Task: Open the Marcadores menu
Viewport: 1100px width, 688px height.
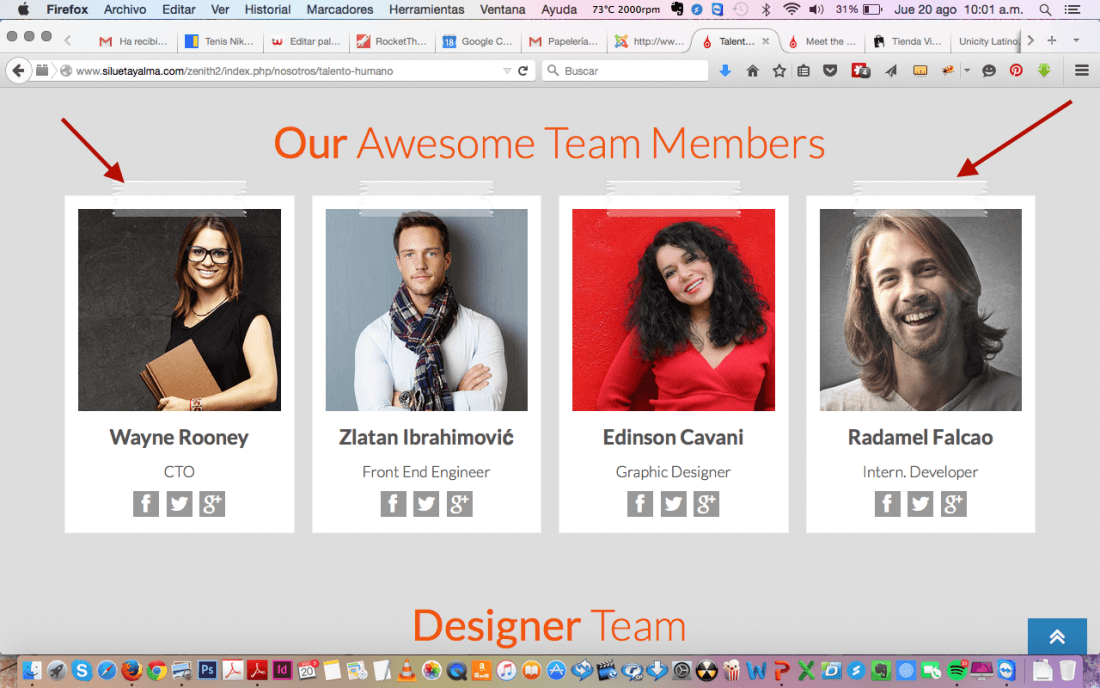Action: click(340, 9)
